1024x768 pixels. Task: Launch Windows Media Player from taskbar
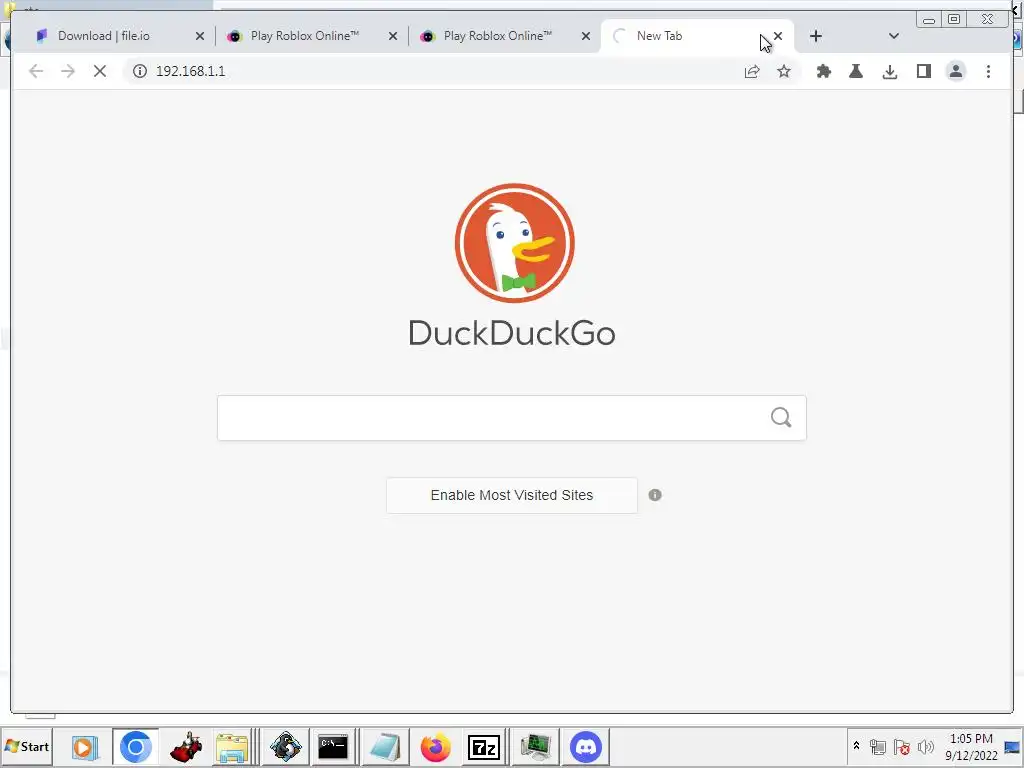(85, 747)
